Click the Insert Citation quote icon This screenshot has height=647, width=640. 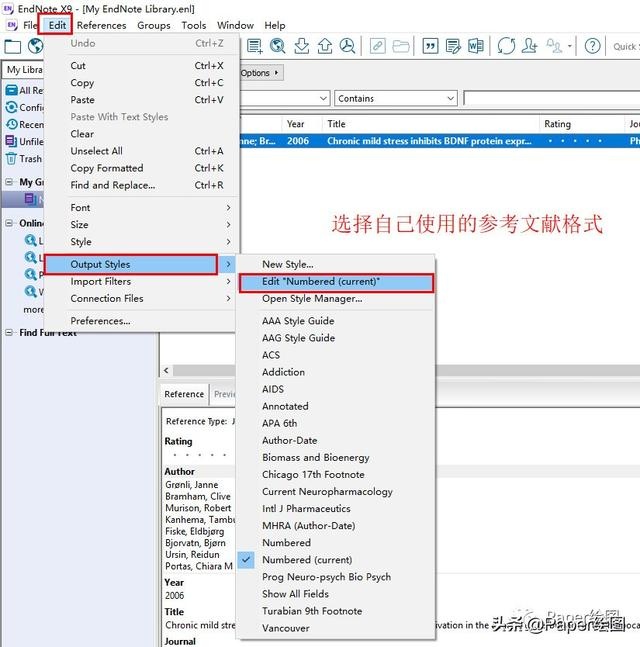pos(430,46)
